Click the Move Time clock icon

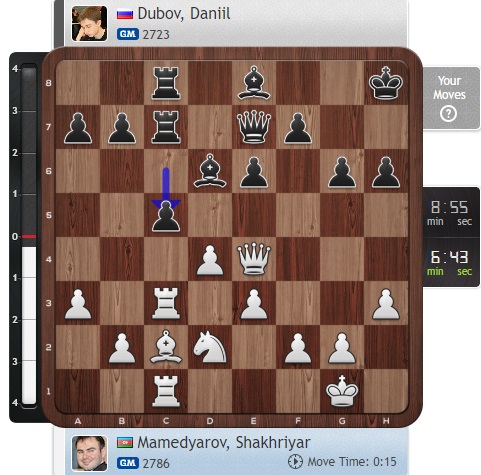pos(295,462)
